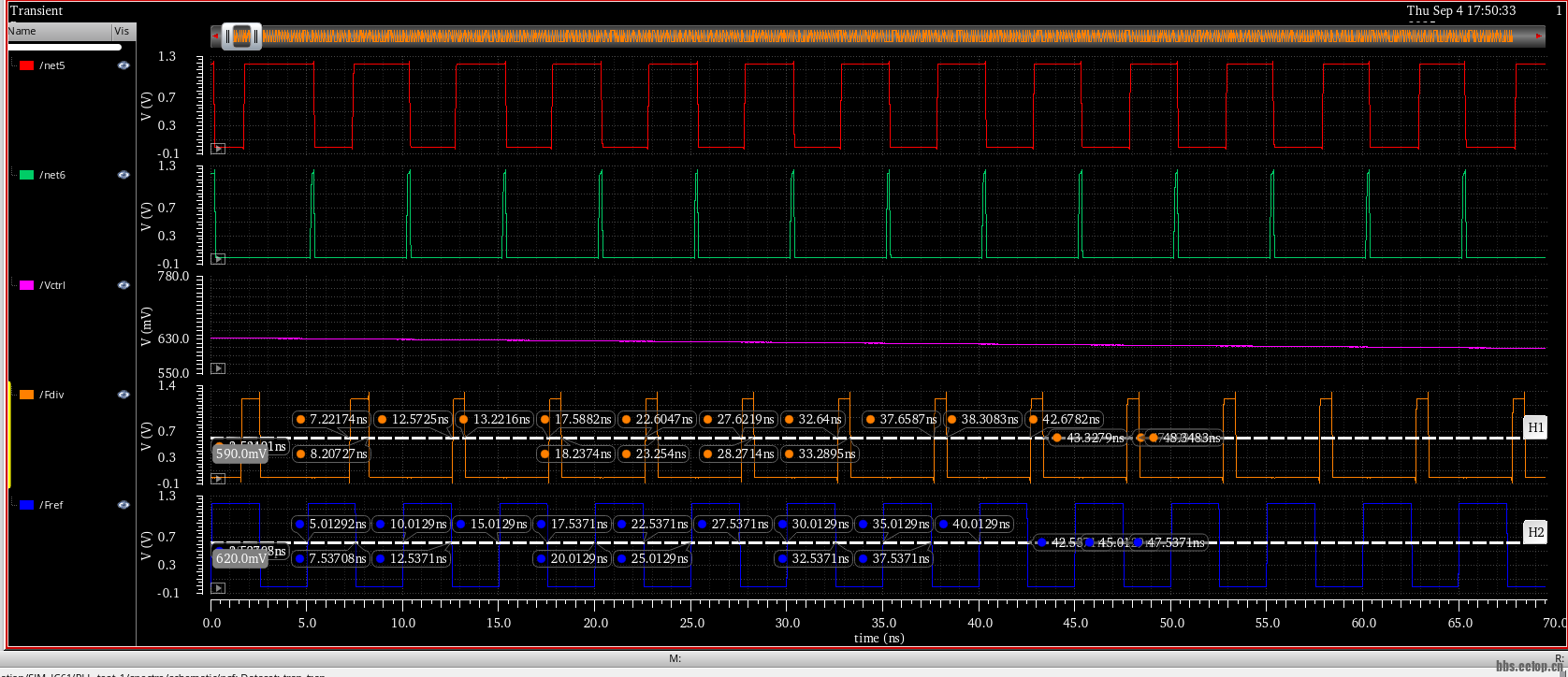
Task: Select the 13.2216ns intercept label
Action: pos(494,419)
